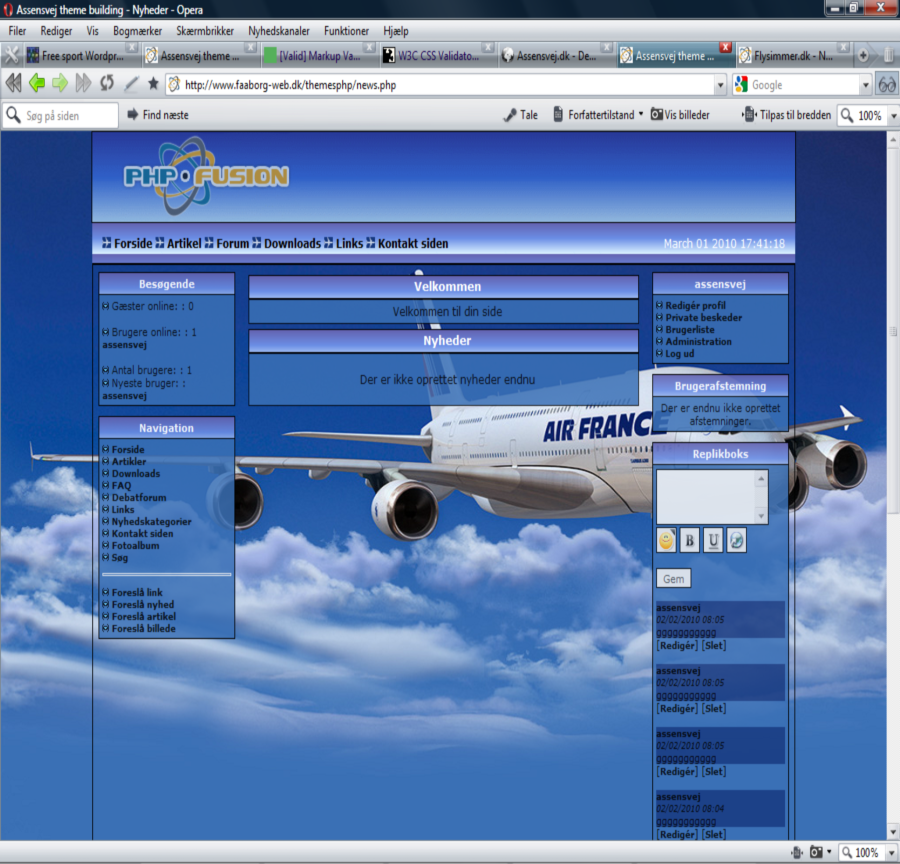
Task: Open the Filer menu
Action: [x=17, y=31]
